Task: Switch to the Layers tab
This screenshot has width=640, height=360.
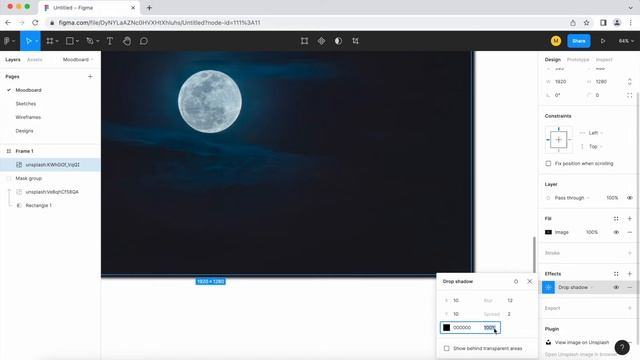Action: click(13, 60)
